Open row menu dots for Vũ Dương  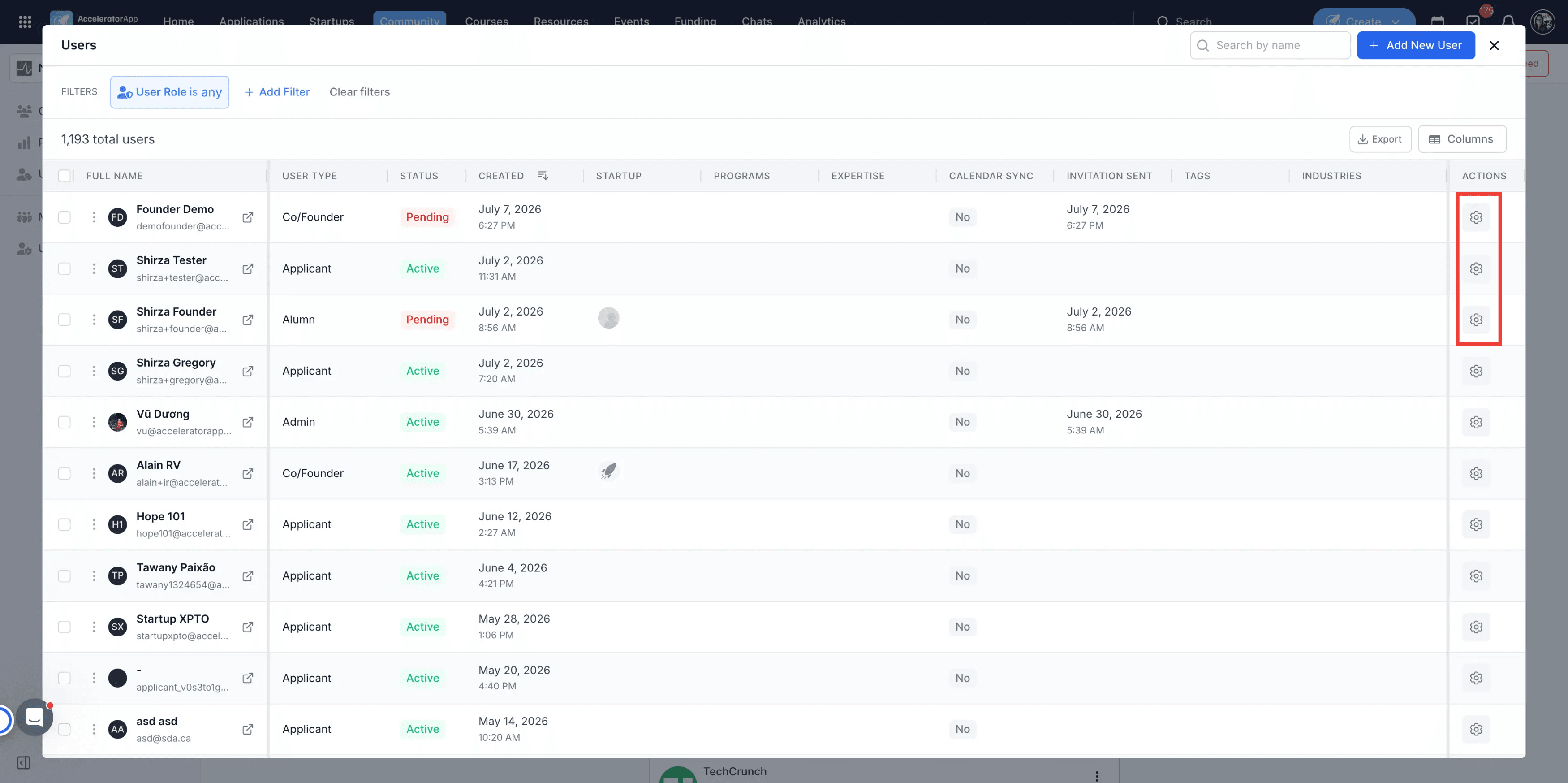coord(94,422)
